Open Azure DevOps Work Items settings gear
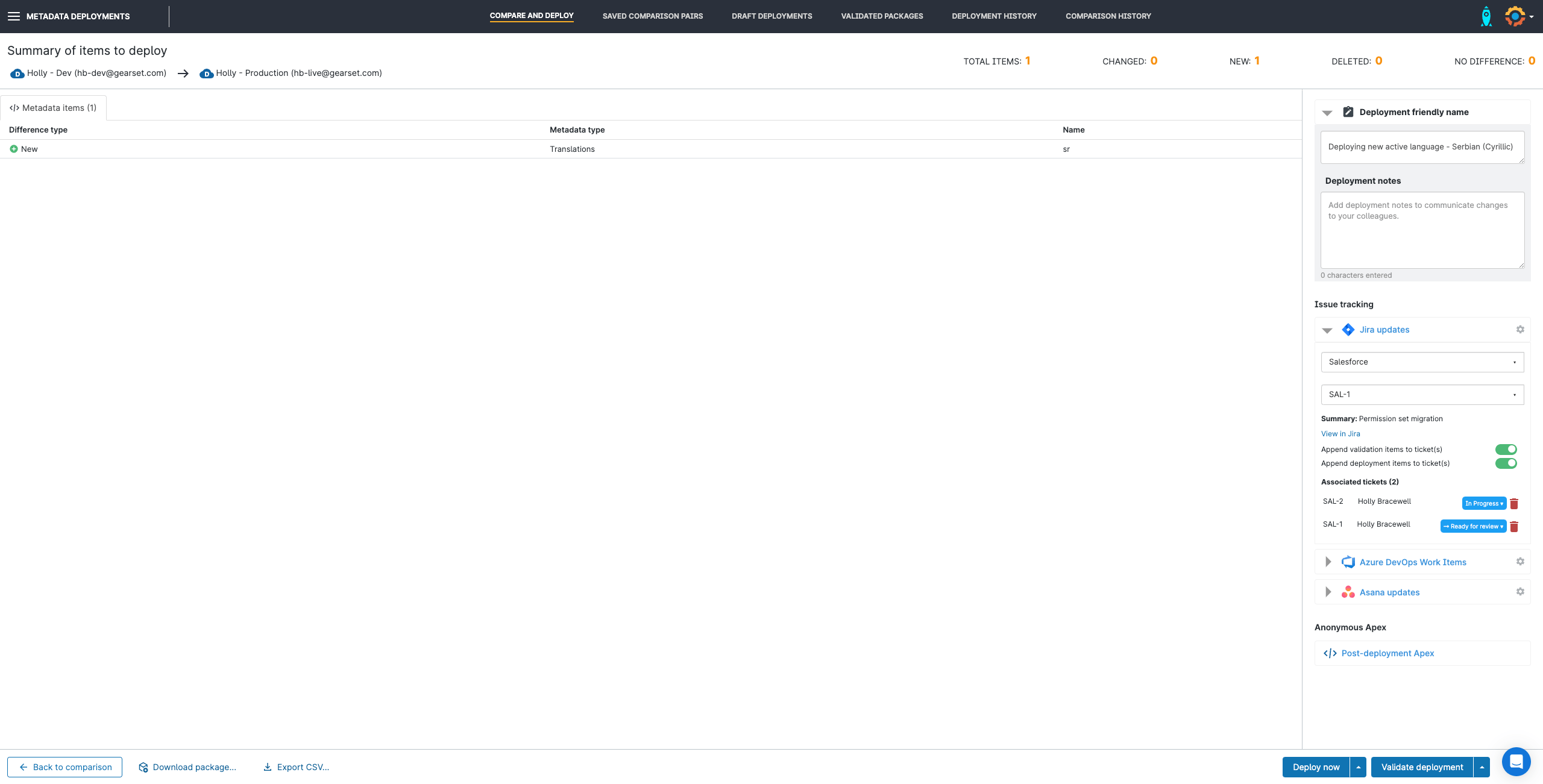Image resolution: width=1543 pixels, height=784 pixels. click(x=1520, y=561)
